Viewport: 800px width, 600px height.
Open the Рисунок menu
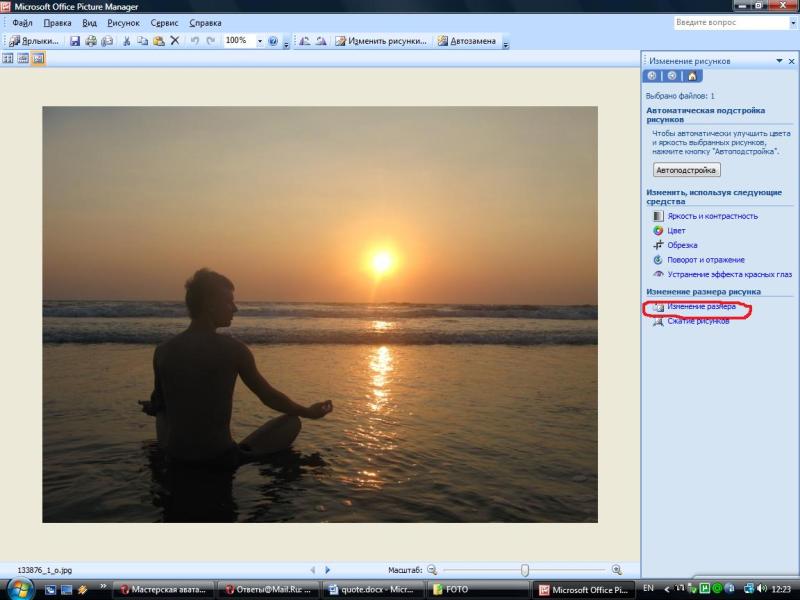[123, 22]
